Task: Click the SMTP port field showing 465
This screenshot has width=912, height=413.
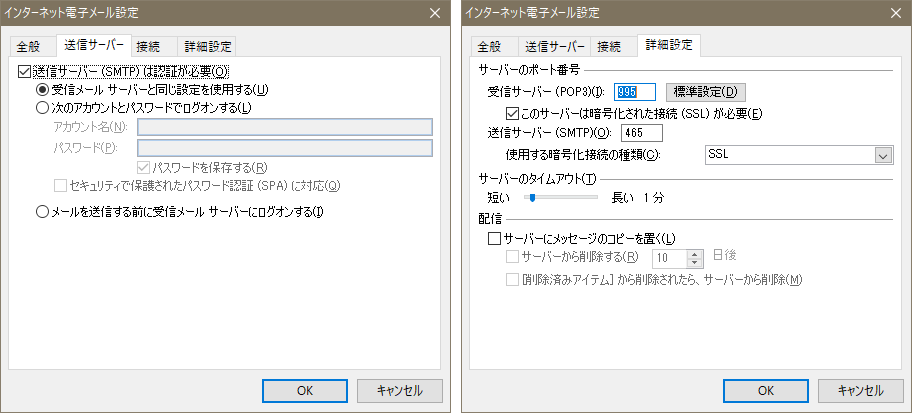Action: 642,133
